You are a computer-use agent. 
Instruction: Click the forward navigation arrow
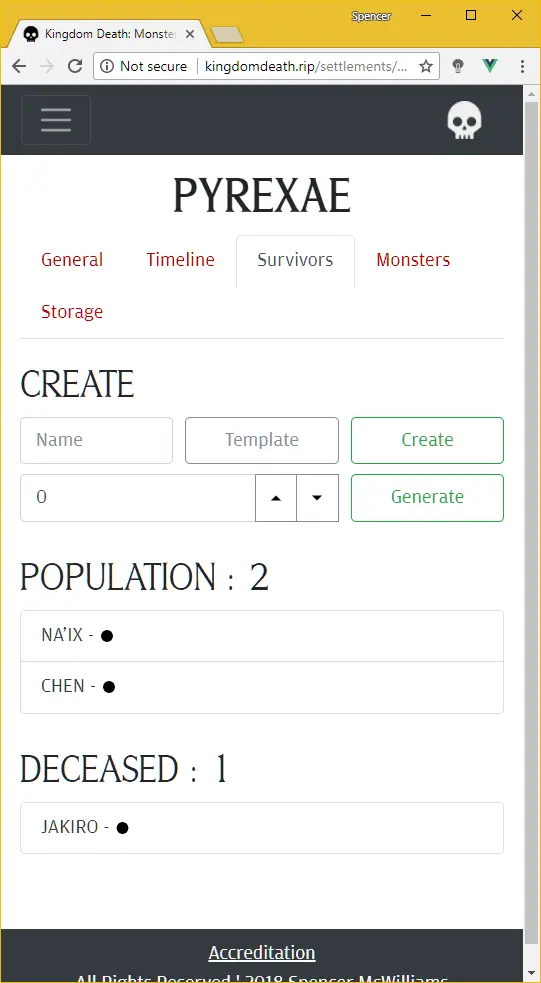(x=47, y=66)
